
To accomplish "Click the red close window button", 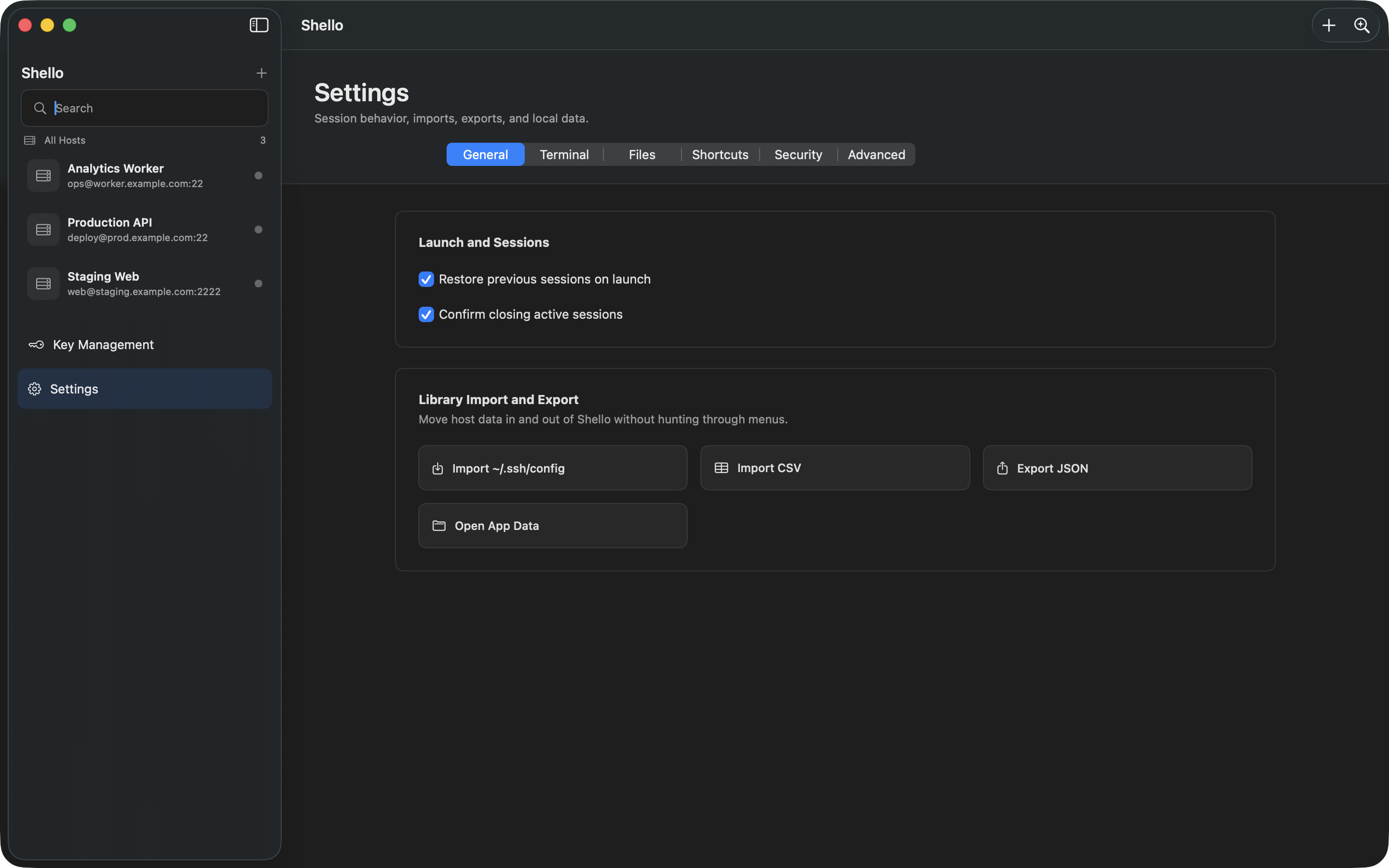I will click(25, 25).
